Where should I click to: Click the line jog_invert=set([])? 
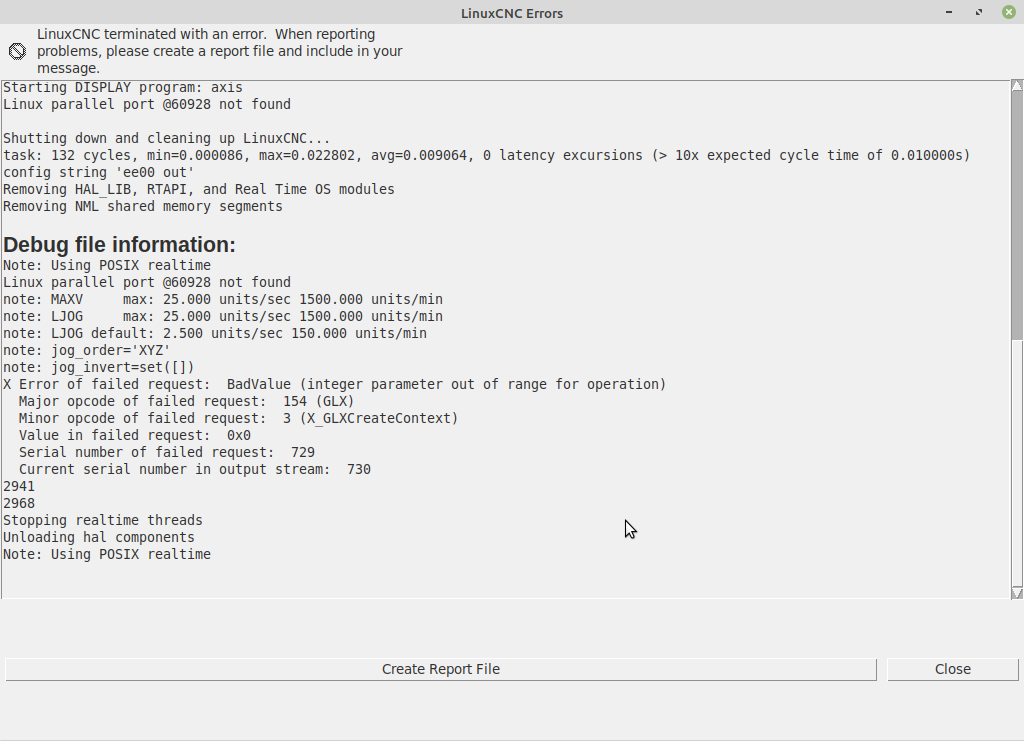(99, 367)
